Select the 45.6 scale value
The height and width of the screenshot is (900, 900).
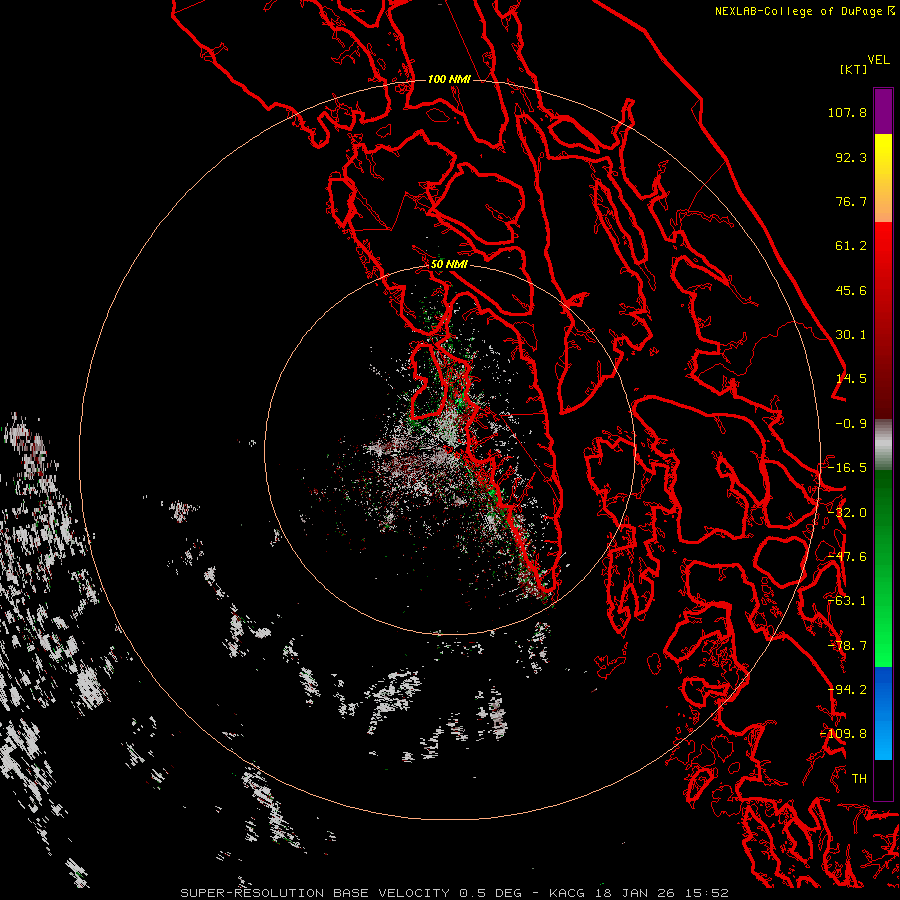coord(851,290)
